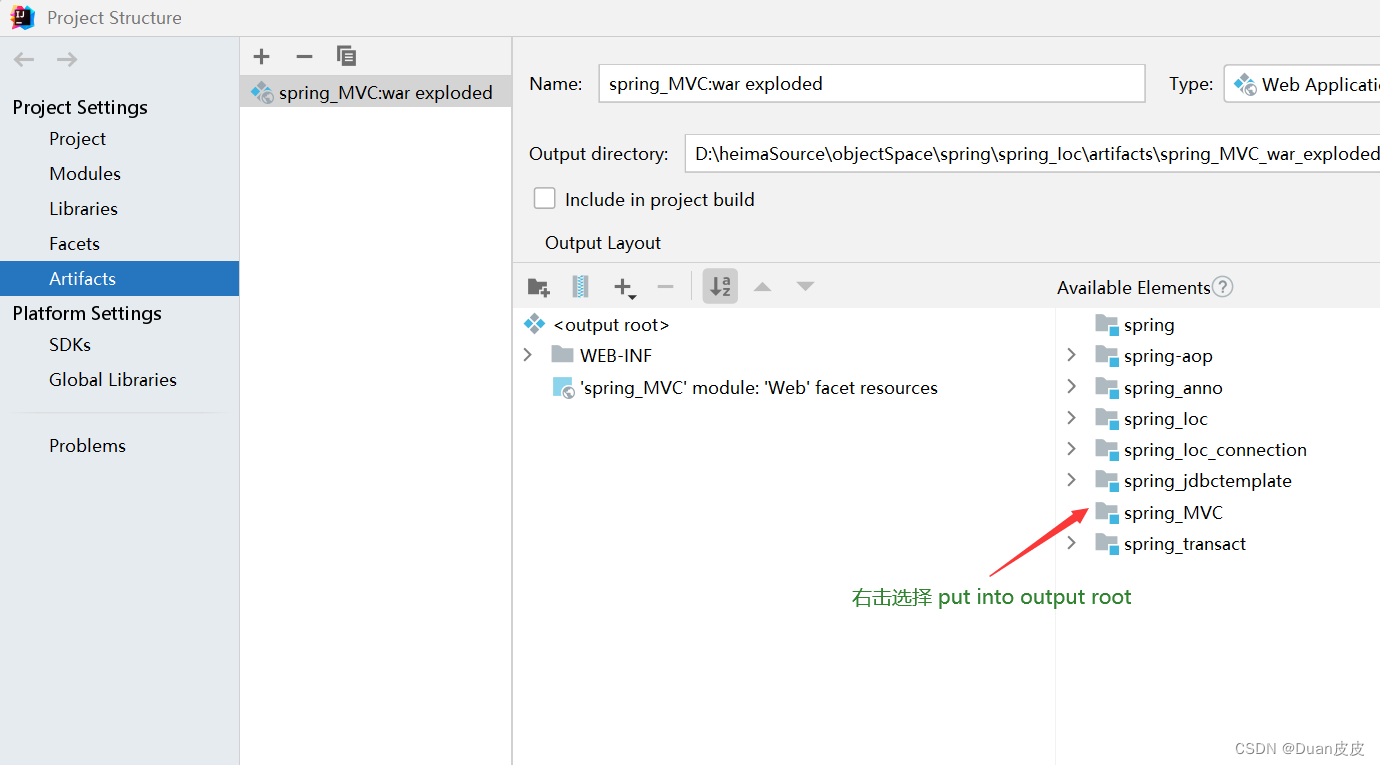The height and width of the screenshot is (765, 1380).
Task: Enable the Include in project build checkbox
Action: point(544,198)
